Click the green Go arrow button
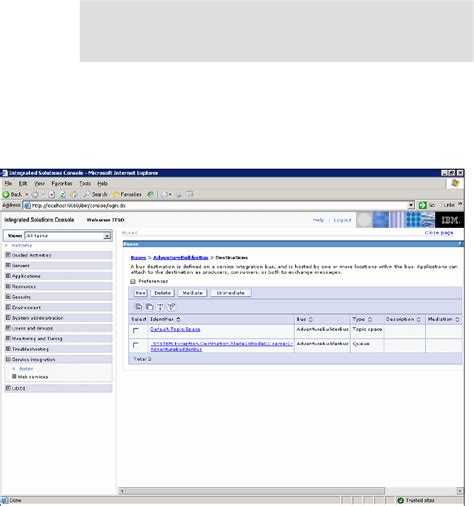Screen dimensions: 474x506 [423, 205]
